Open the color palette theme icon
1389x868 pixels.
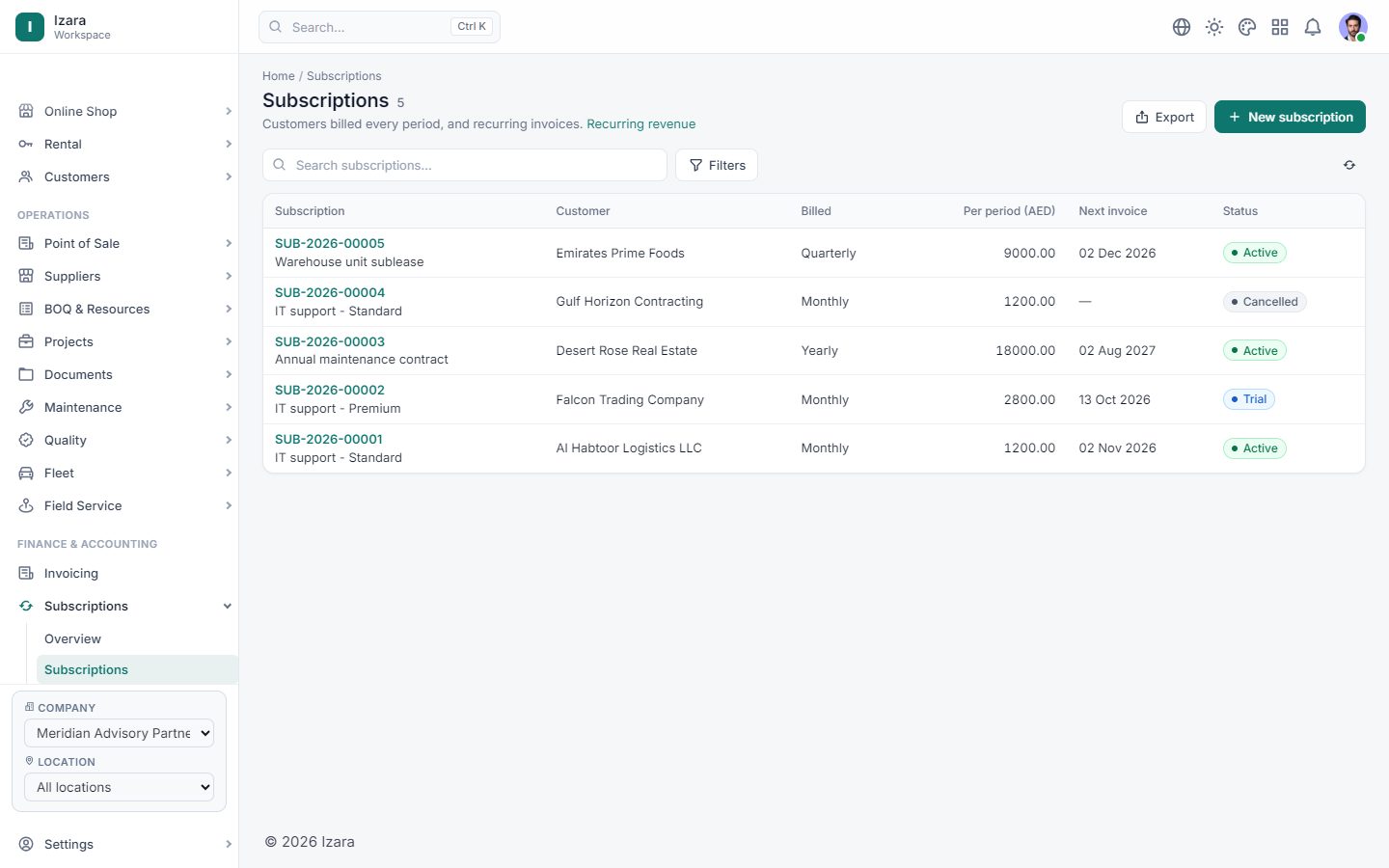1247,27
